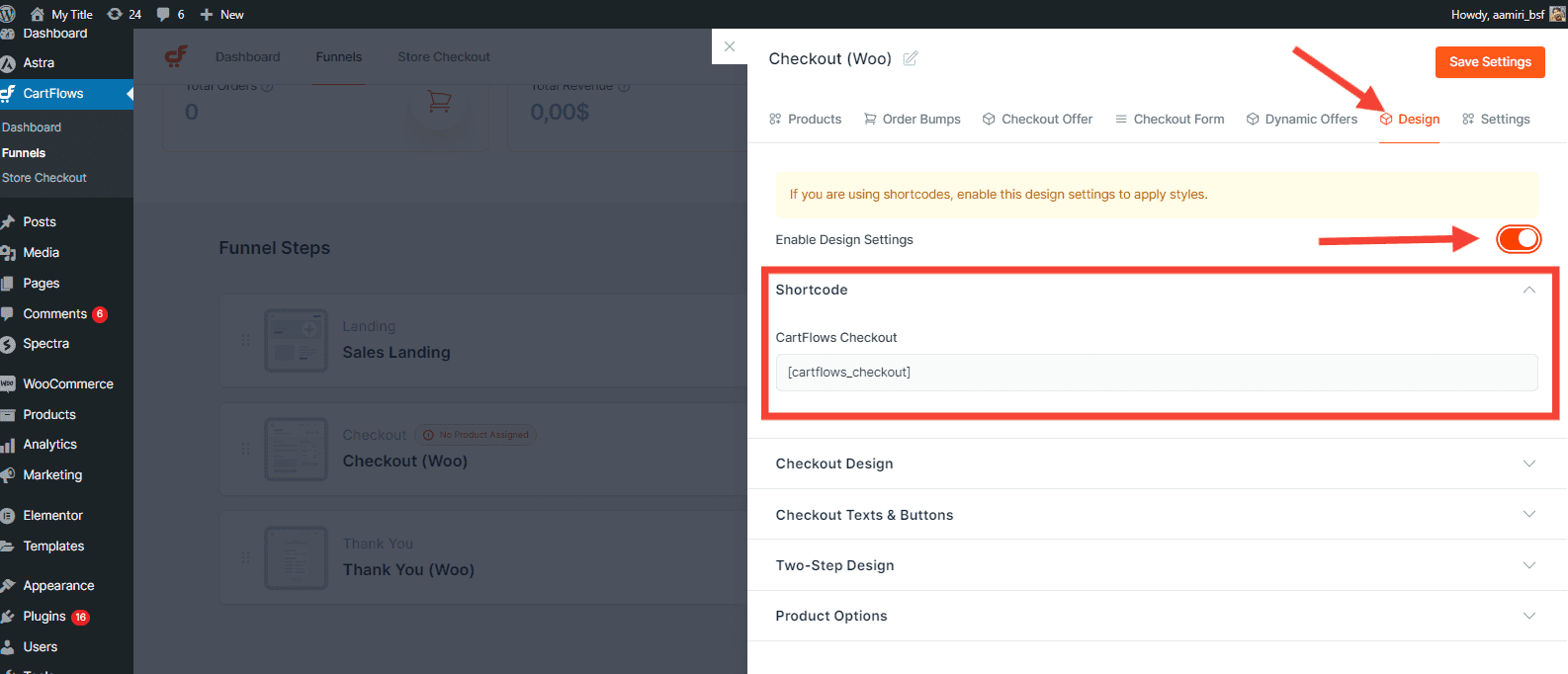Click the WordPress logo in the admin bar
This screenshot has height=674, width=1568.
click(x=8, y=14)
